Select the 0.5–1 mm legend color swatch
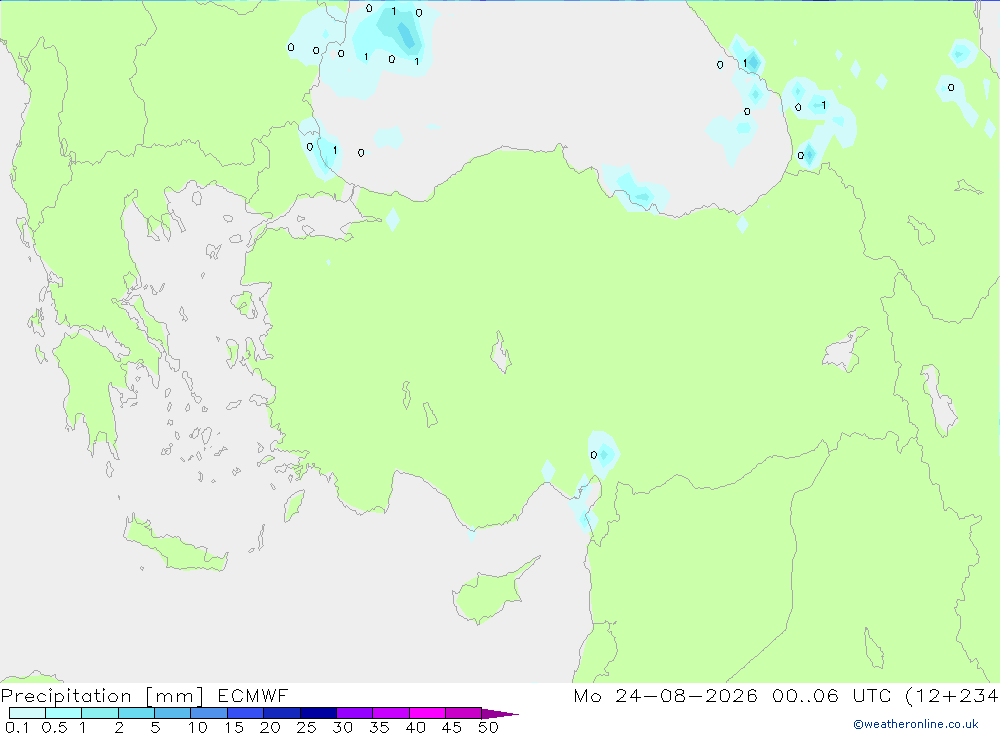Screen dimensions: 1000x733 64,713
